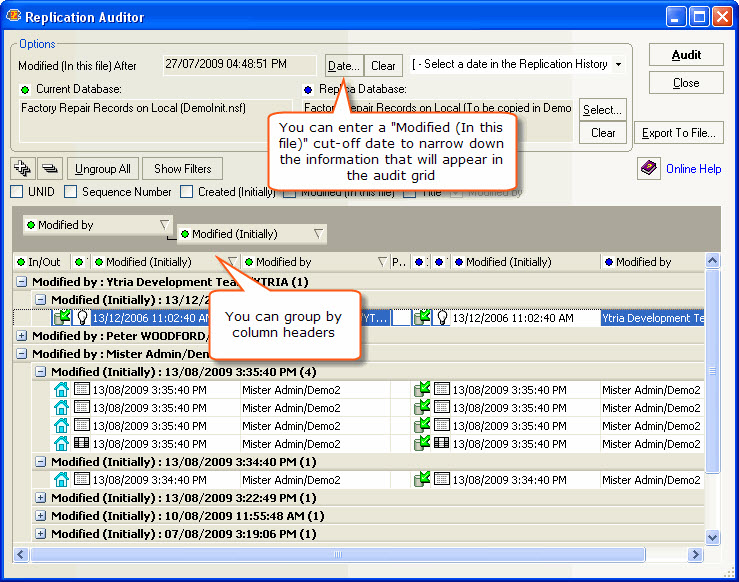The height and width of the screenshot is (582, 739).
Task: Expand the 13/08/2009 3:22:49 PM group
Action: (40, 498)
